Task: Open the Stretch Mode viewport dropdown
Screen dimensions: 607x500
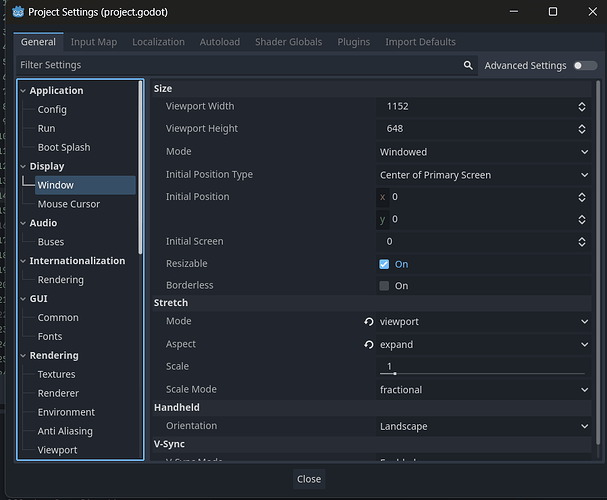Action: (484, 322)
